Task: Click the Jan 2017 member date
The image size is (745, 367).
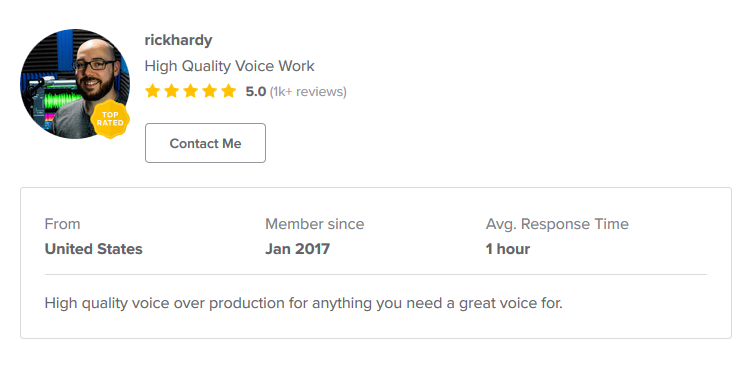Action: (297, 249)
